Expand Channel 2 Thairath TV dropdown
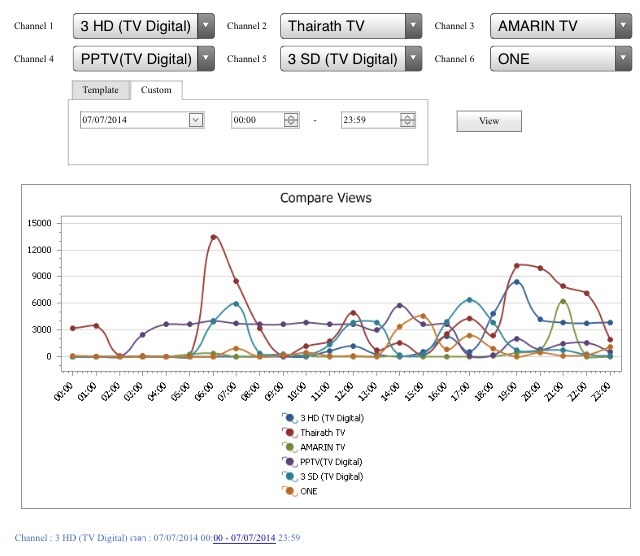 coord(413,26)
